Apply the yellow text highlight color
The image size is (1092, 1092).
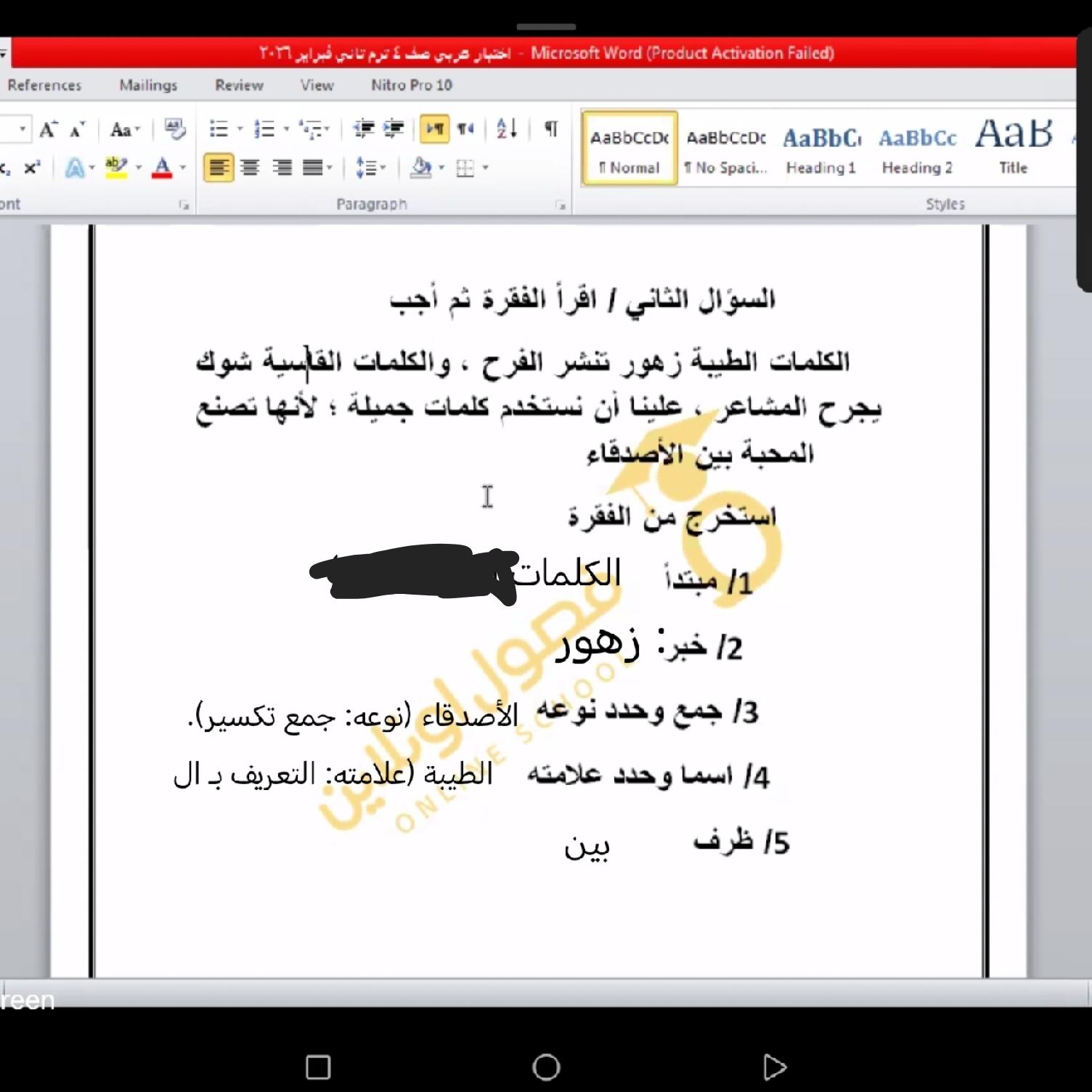115,168
